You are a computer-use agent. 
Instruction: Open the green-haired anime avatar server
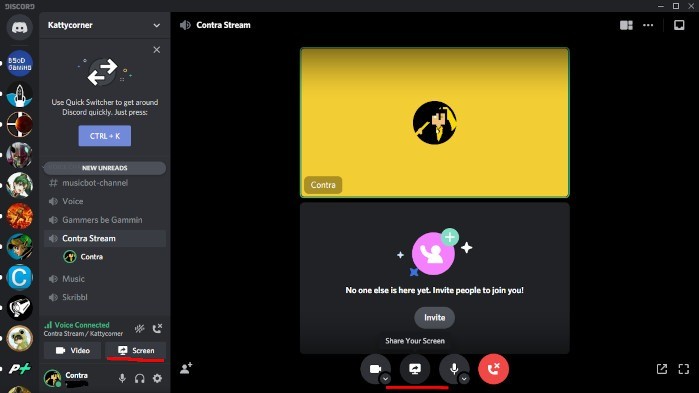coord(19,185)
